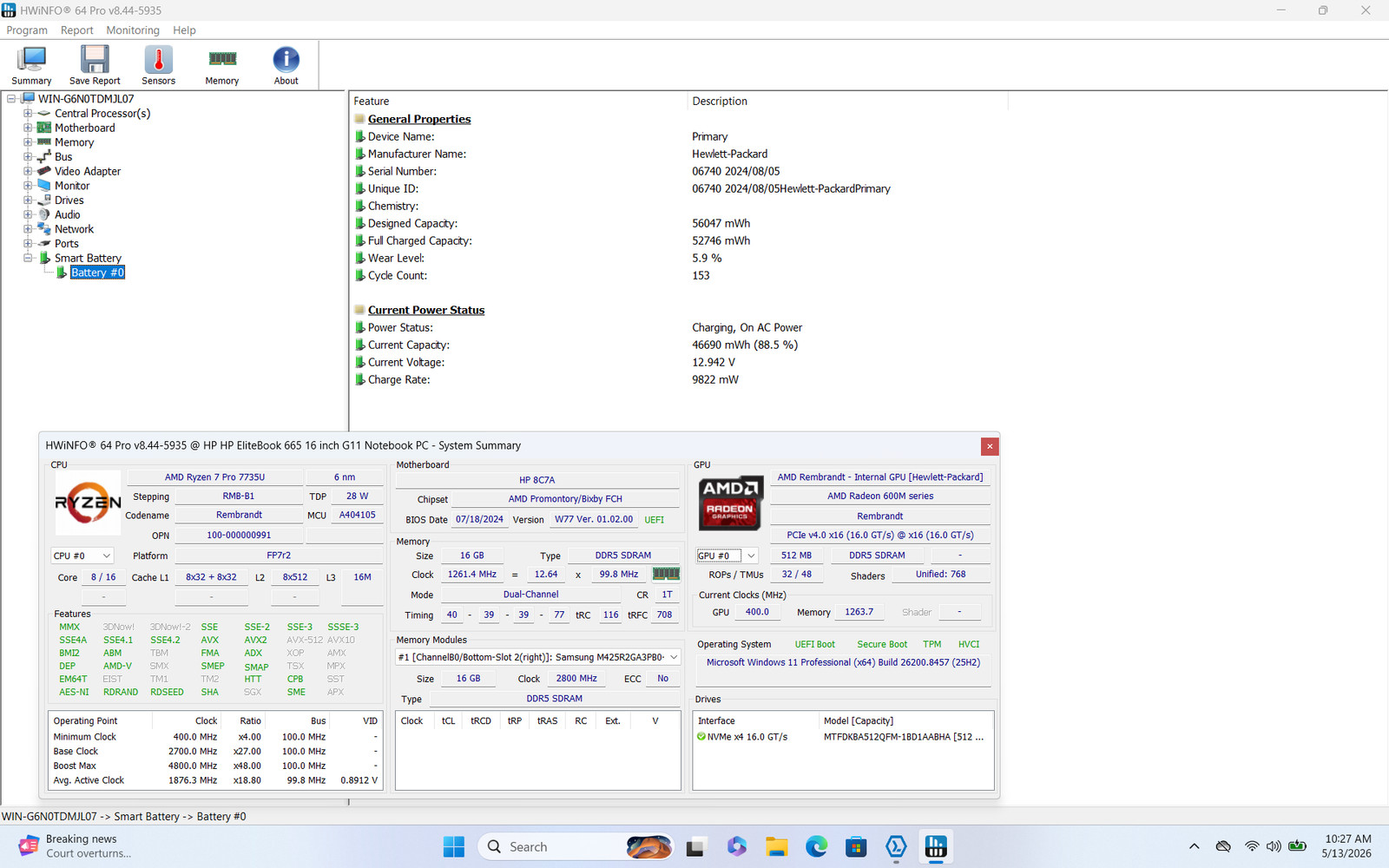Click the Description column header
1389x868 pixels.
(x=847, y=102)
